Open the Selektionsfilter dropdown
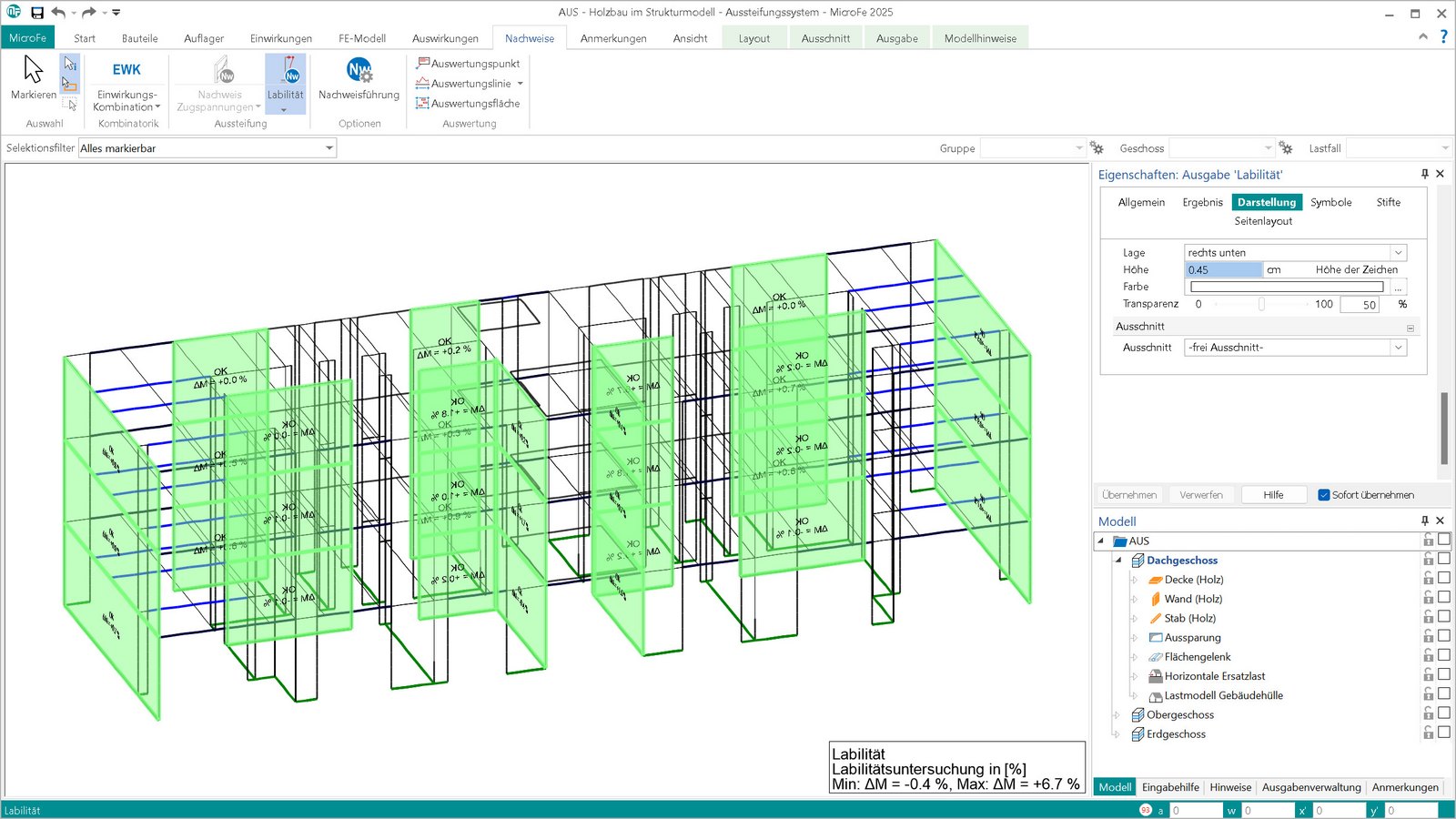This screenshot has height=819, width=1456. [329, 148]
